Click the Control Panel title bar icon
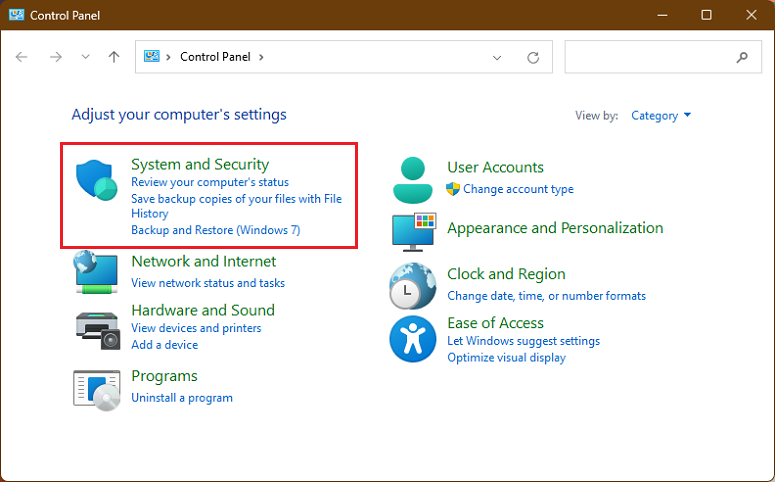This screenshot has width=775, height=482. 16,15
